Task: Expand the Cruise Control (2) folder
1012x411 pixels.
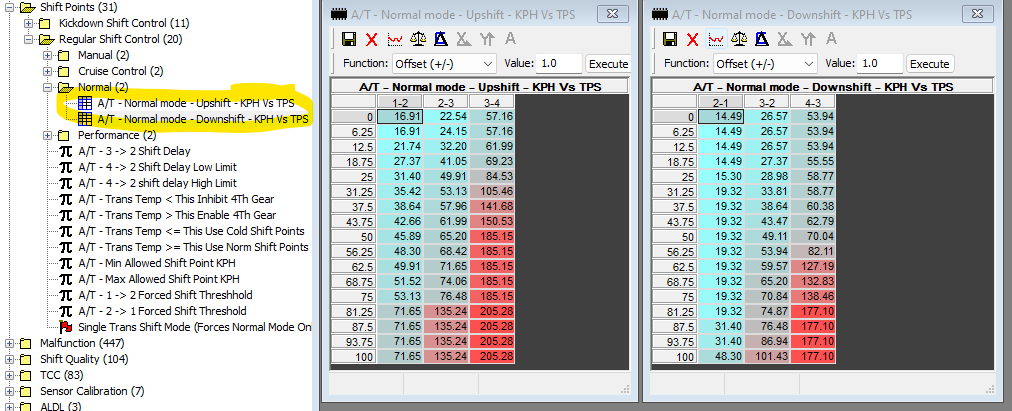Action: coord(48,71)
